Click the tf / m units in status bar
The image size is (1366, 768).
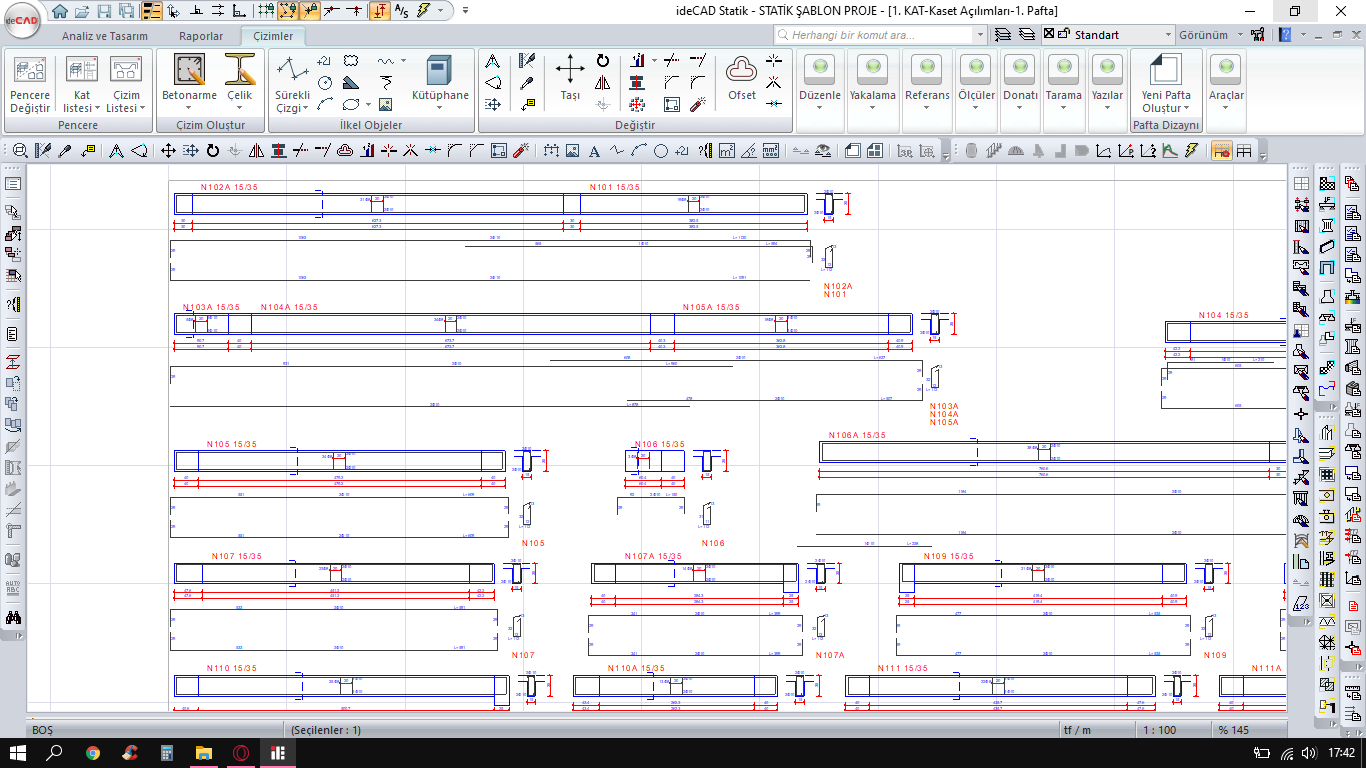[1077, 730]
